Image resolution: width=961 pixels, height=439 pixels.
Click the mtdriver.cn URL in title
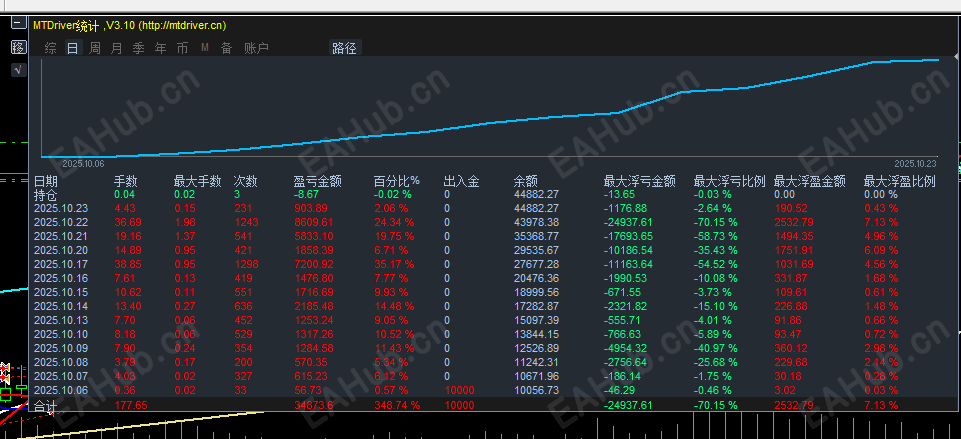pyautogui.click(x=184, y=25)
